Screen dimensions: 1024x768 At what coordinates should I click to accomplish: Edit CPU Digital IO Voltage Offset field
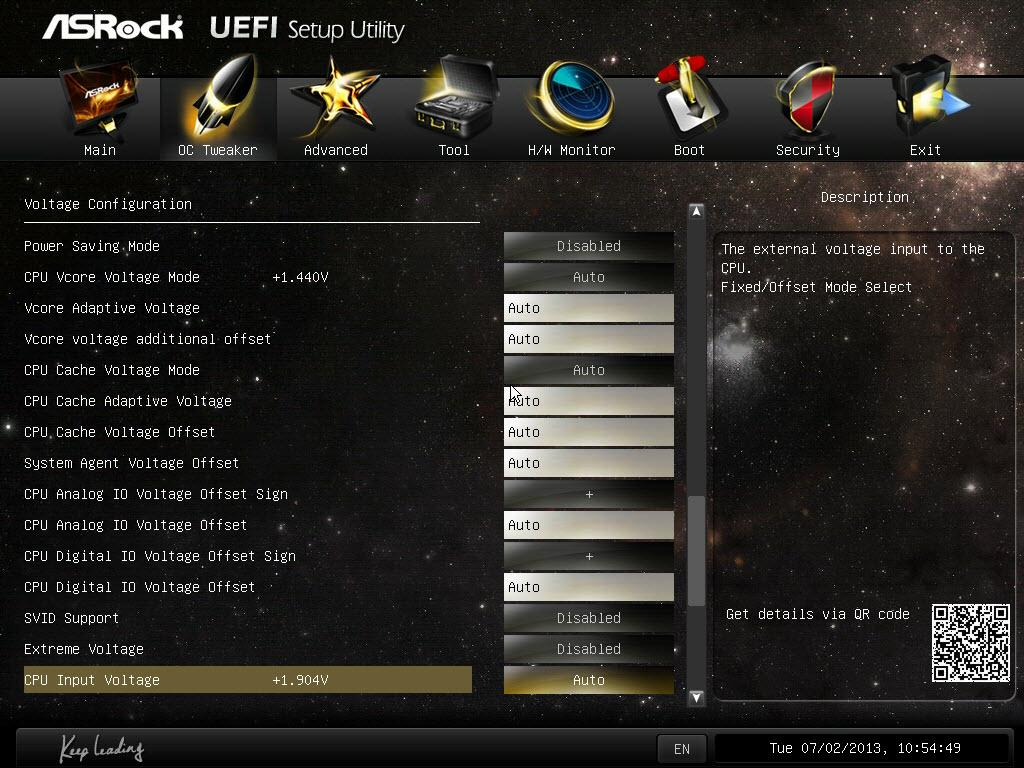(x=588, y=587)
